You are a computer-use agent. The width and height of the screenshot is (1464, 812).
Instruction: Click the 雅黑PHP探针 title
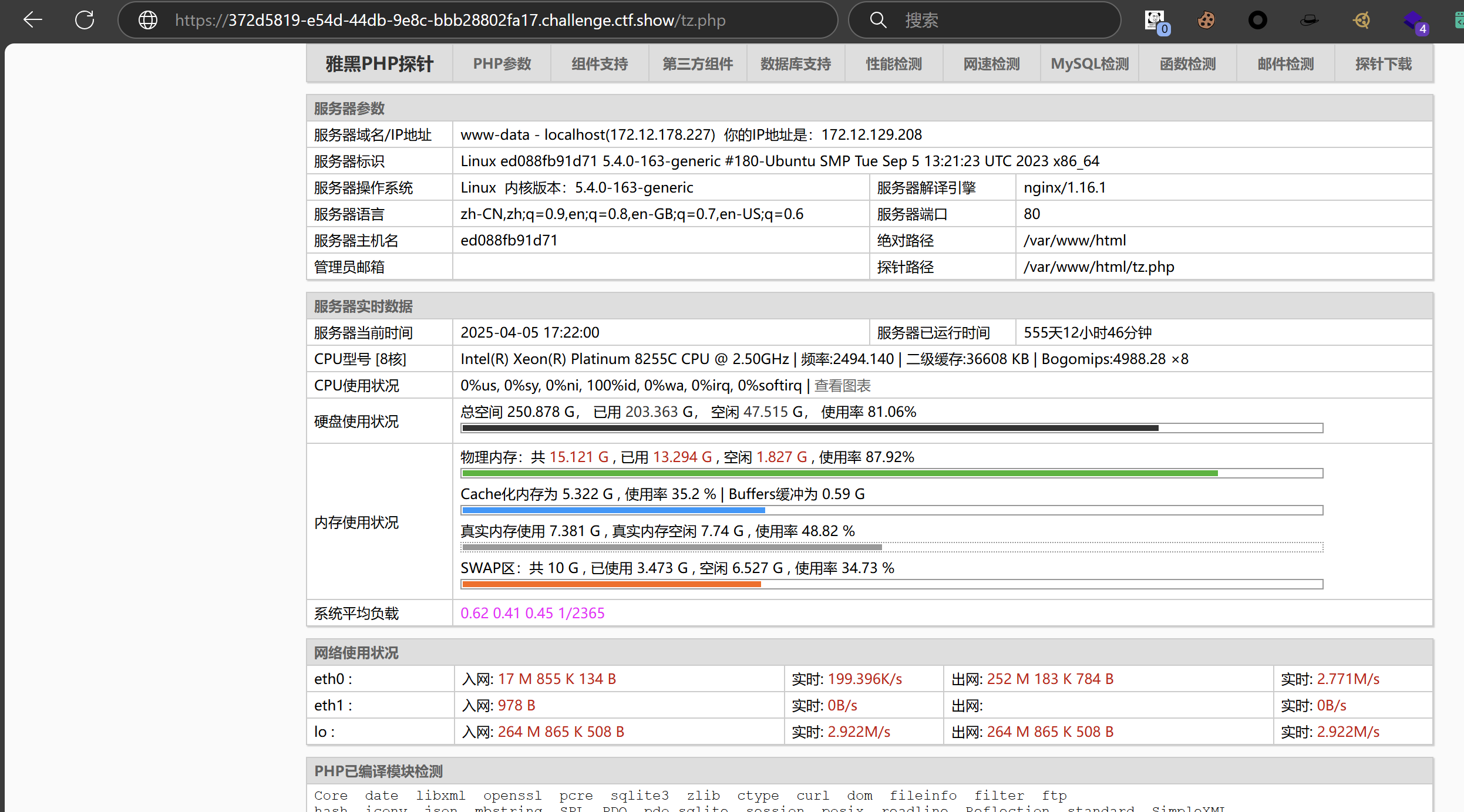(379, 64)
